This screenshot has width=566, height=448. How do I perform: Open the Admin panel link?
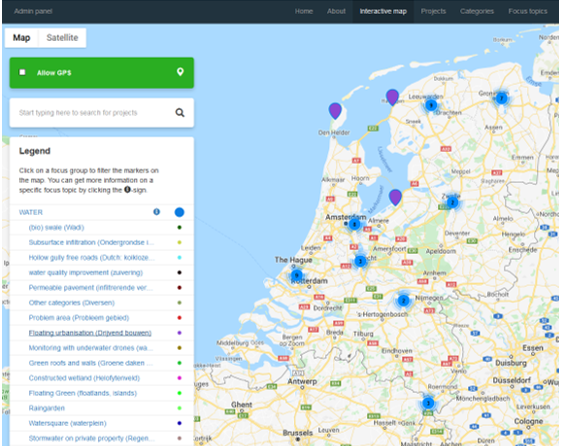point(33,11)
